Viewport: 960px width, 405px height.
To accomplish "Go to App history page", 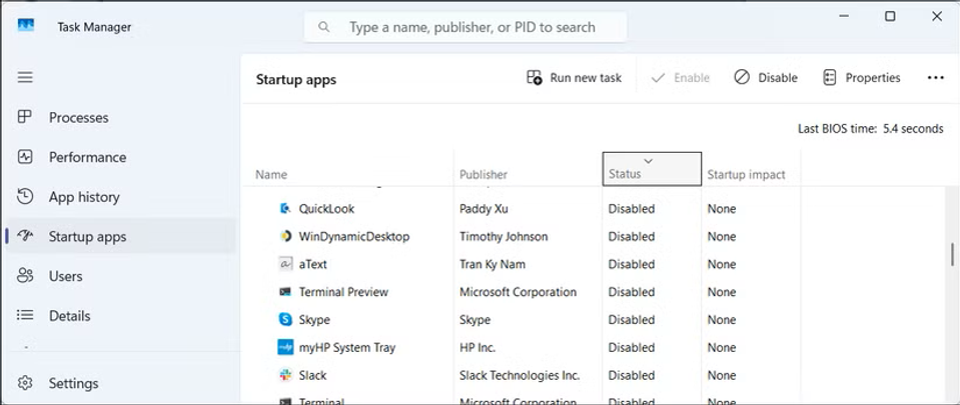I will pyautogui.click(x=121, y=197).
